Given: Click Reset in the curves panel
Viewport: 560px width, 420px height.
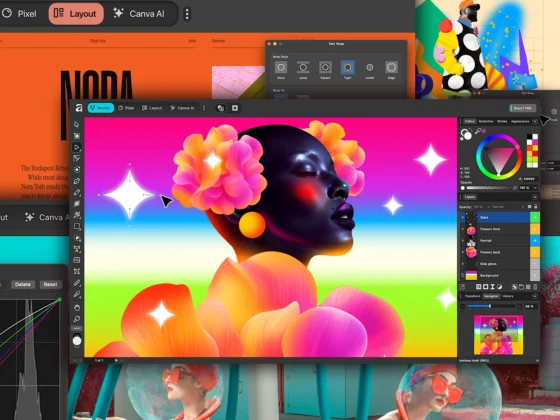Looking at the screenshot, I should tap(50, 284).
